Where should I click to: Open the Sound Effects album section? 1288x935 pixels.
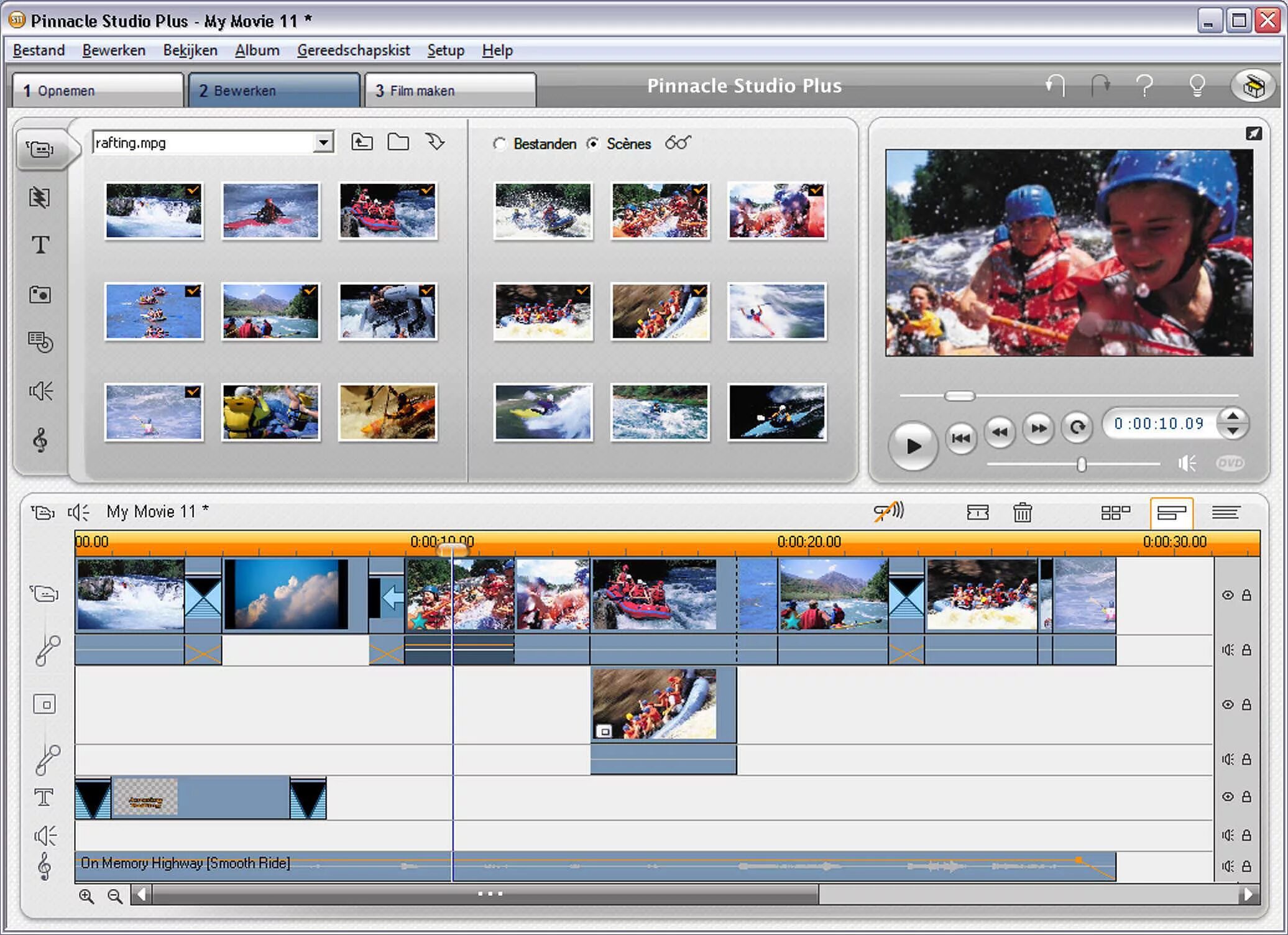(x=40, y=391)
